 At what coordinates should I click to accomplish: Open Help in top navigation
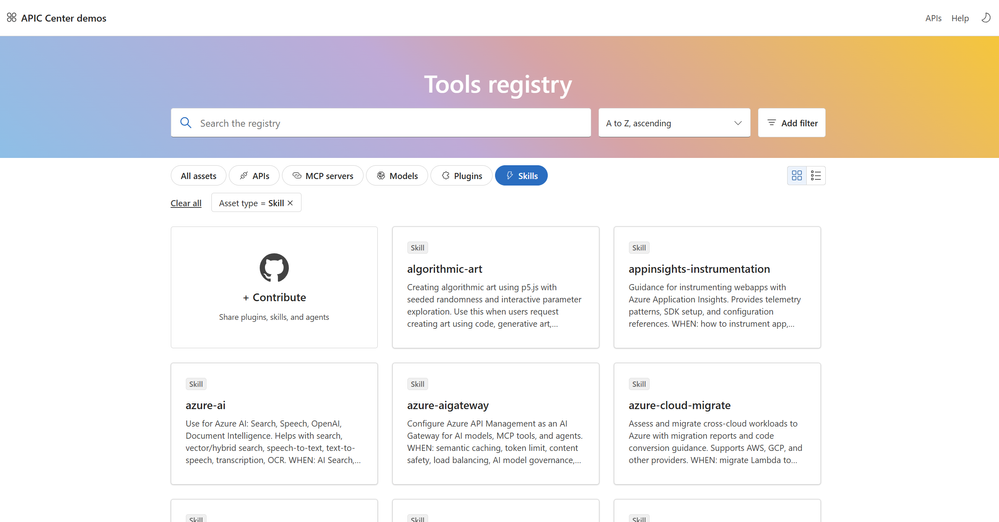[x=960, y=18]
